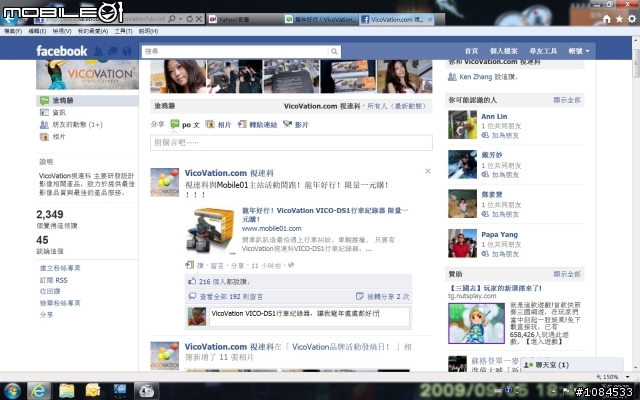Close the VicoVation.com Facebook tab

(x=430, y=19)
